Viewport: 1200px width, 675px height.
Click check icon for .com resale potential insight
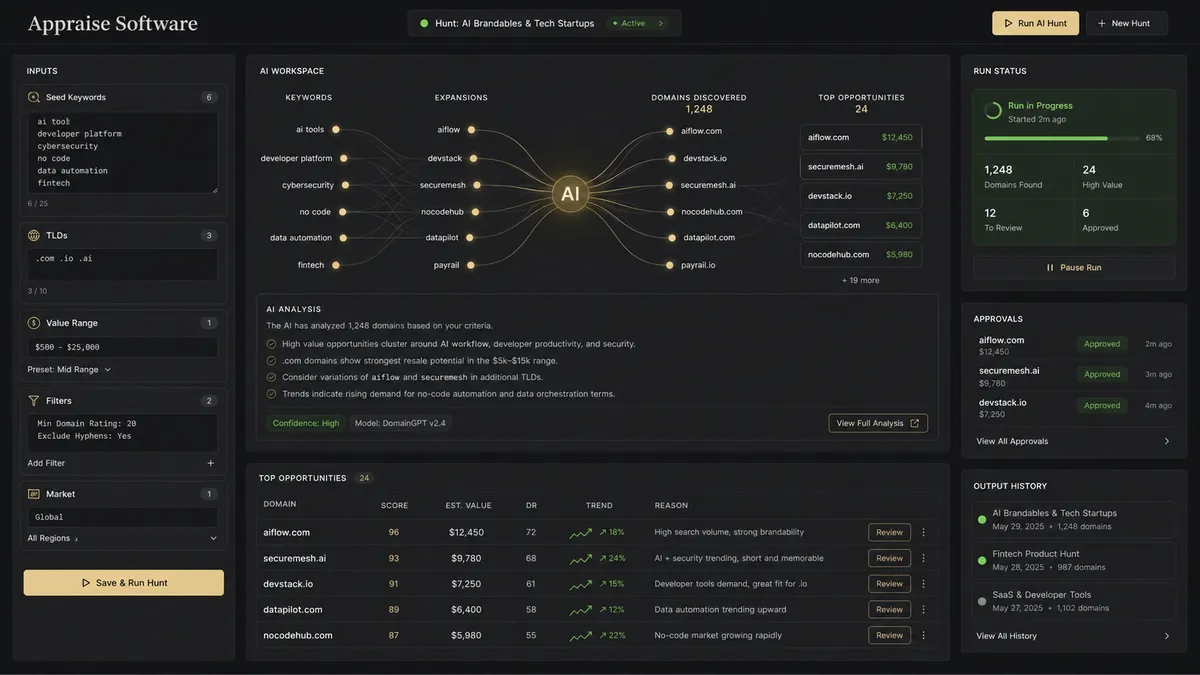[271, 360]
